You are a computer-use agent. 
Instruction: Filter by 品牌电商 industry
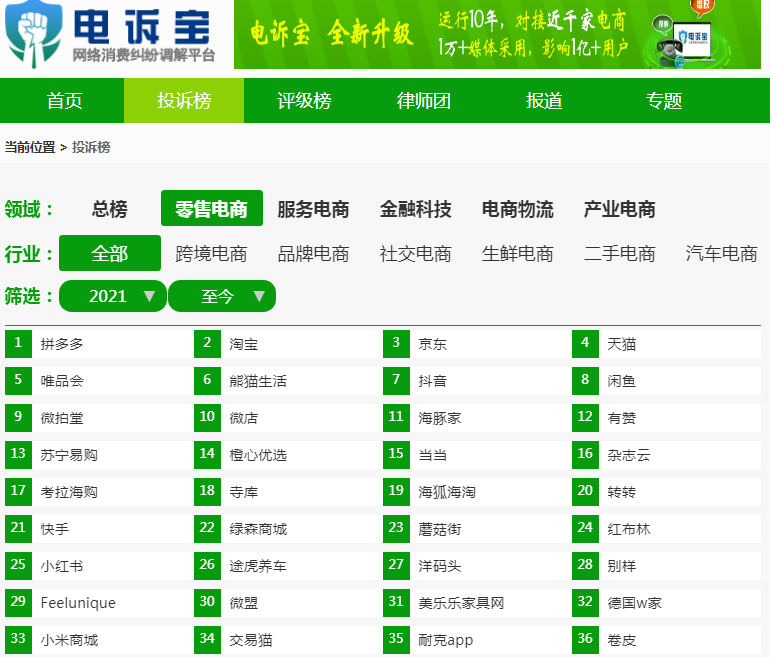point(313,254)
